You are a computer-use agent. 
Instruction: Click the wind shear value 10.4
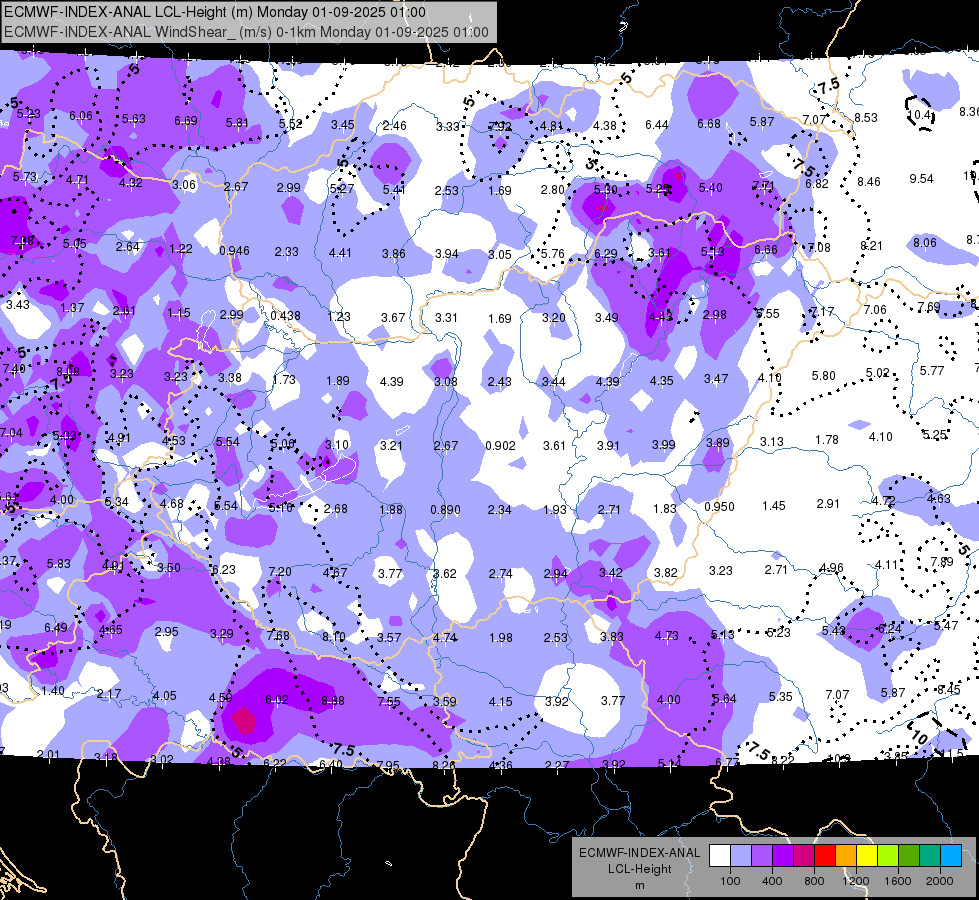921,115
